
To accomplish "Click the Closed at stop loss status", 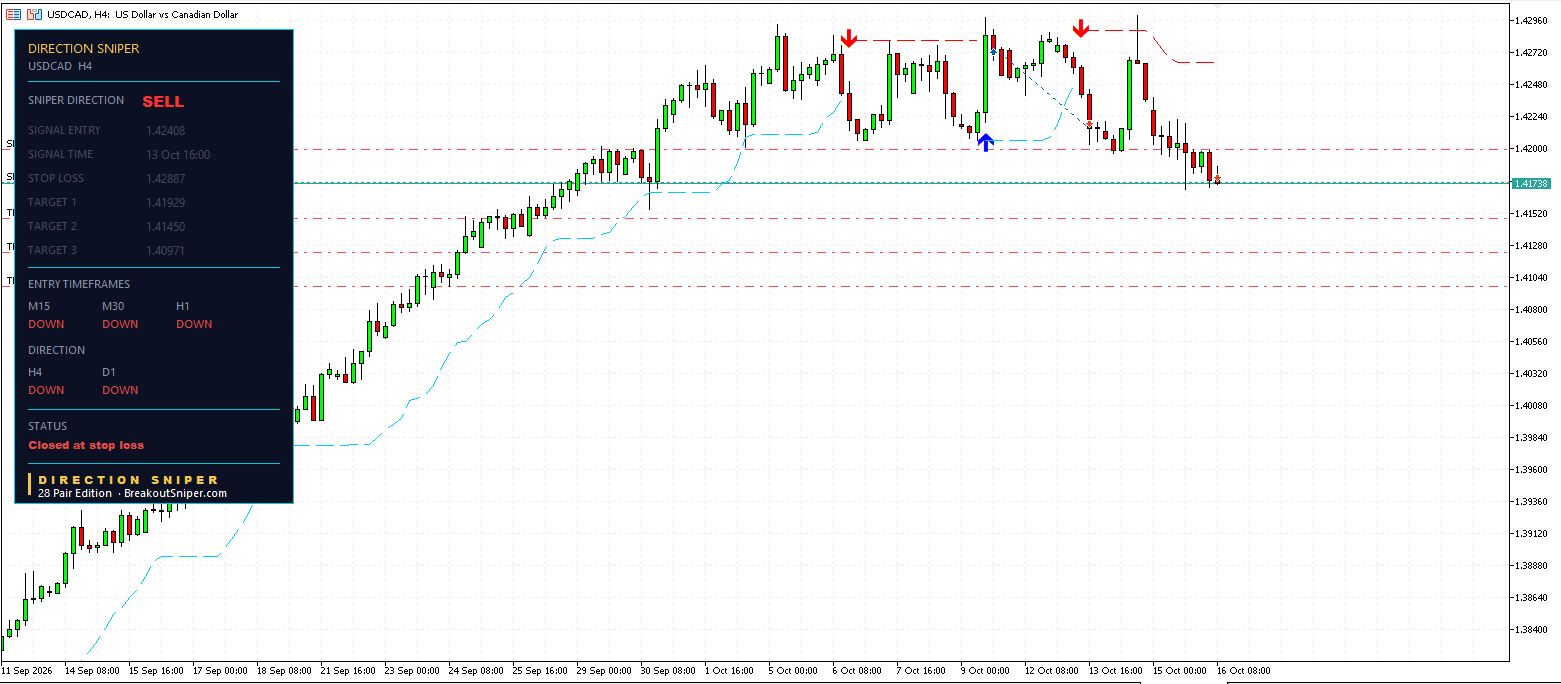I will (86, 445).
